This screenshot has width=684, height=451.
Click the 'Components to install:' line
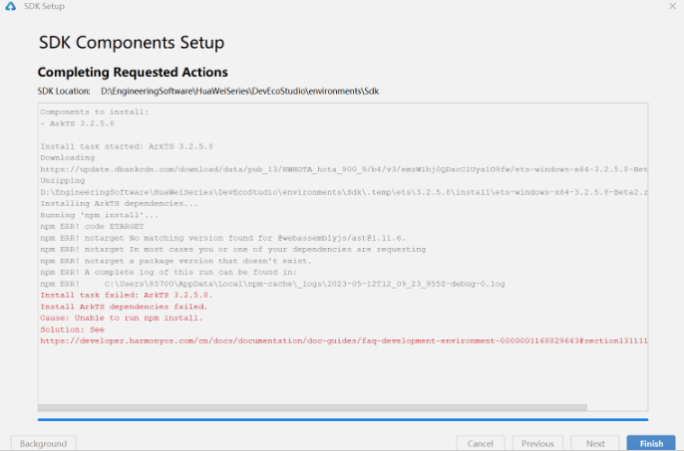click(94, 112)
